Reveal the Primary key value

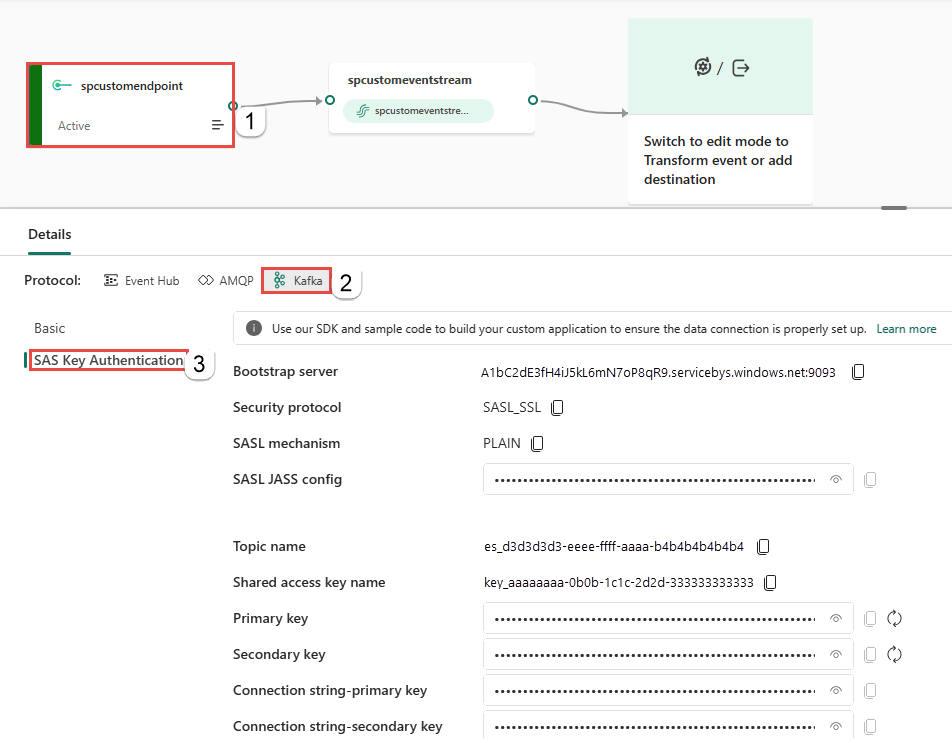836,619
